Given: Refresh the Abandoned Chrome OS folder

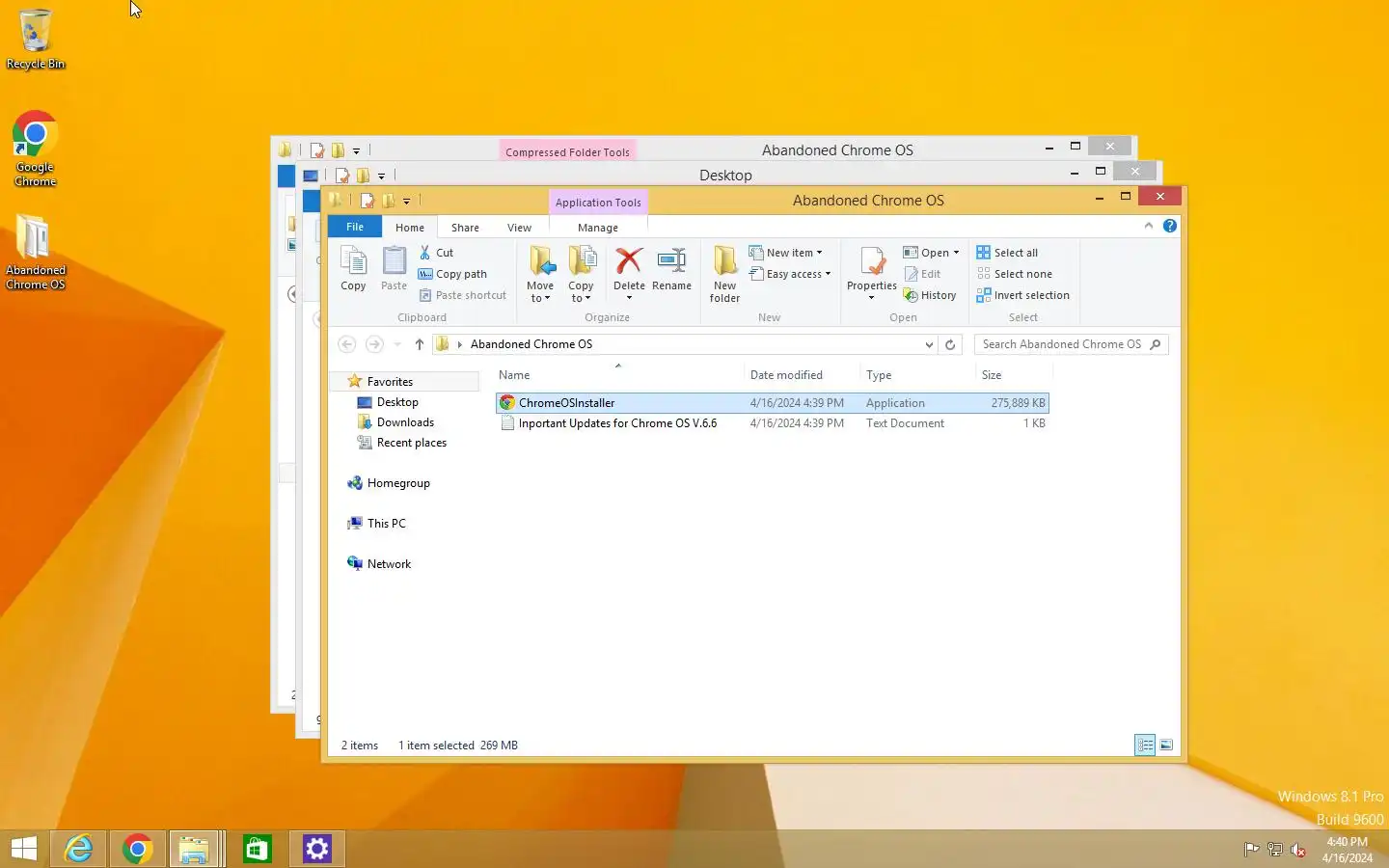Looking at the screenshot, I should click(x=950, y=344).
